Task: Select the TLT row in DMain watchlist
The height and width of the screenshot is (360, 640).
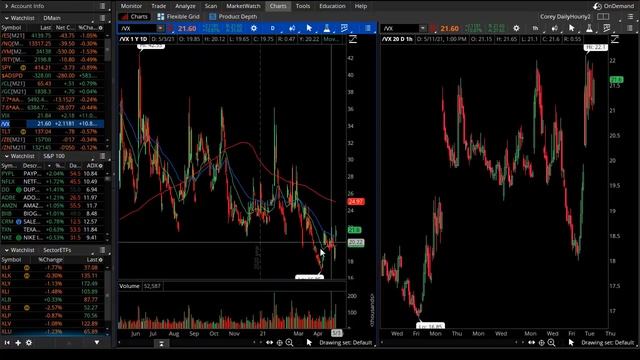Action: pyautogui.click(x=52, y=132)
